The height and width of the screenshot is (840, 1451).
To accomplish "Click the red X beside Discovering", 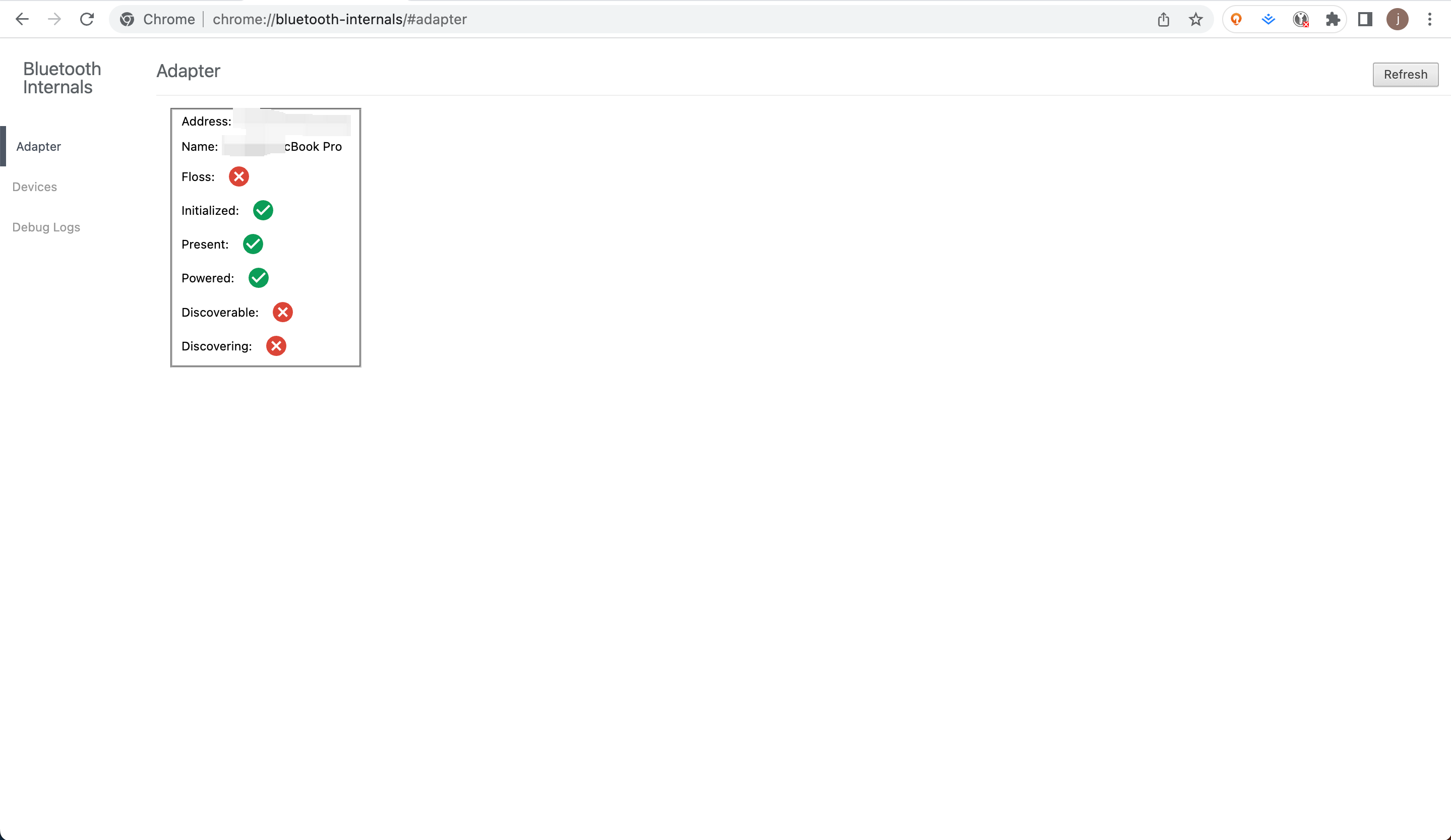I will 276,346.
